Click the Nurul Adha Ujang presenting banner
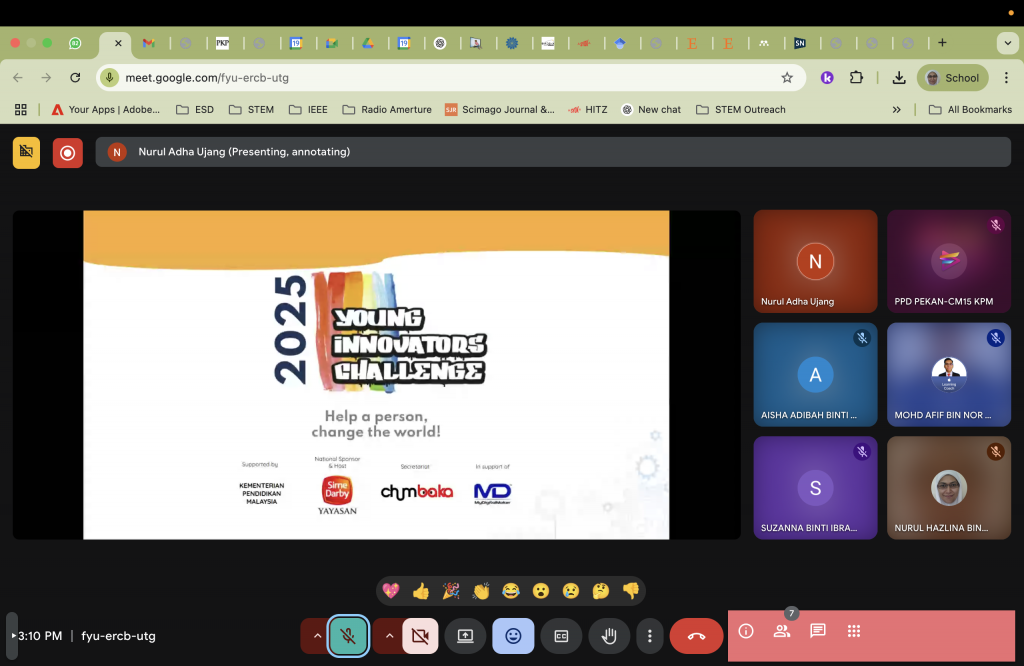 coord(553,152)
